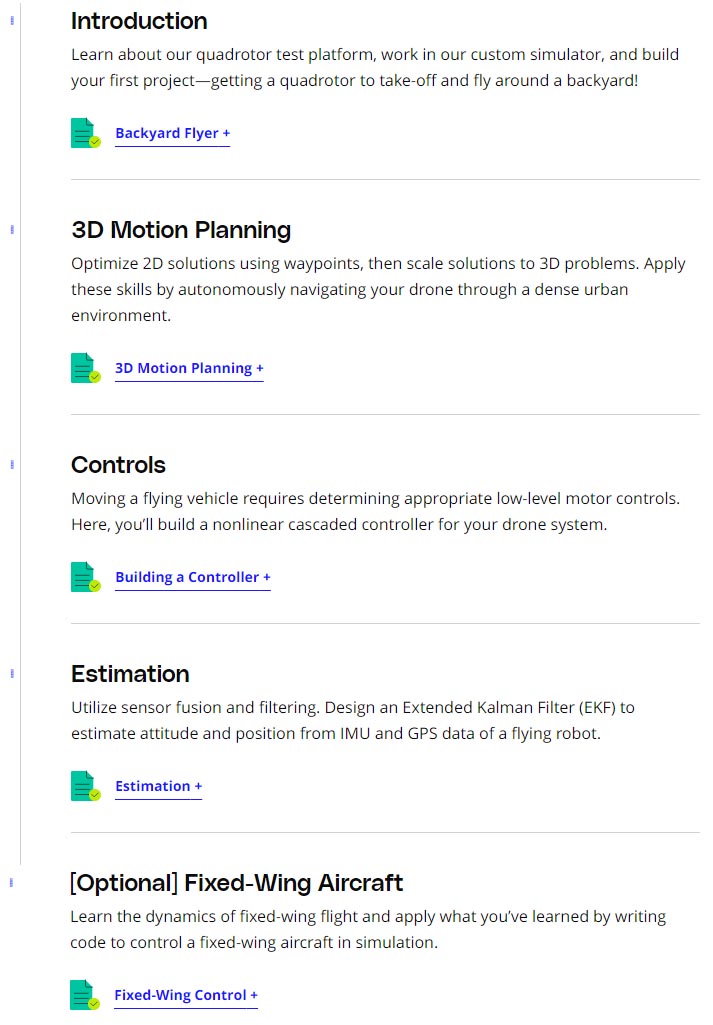Image resolution: width=713 pixels, height=1025 pixels.
Task: Click the [Optional] Fixed-Wing Aircraft heading
Action: [237, 883]
